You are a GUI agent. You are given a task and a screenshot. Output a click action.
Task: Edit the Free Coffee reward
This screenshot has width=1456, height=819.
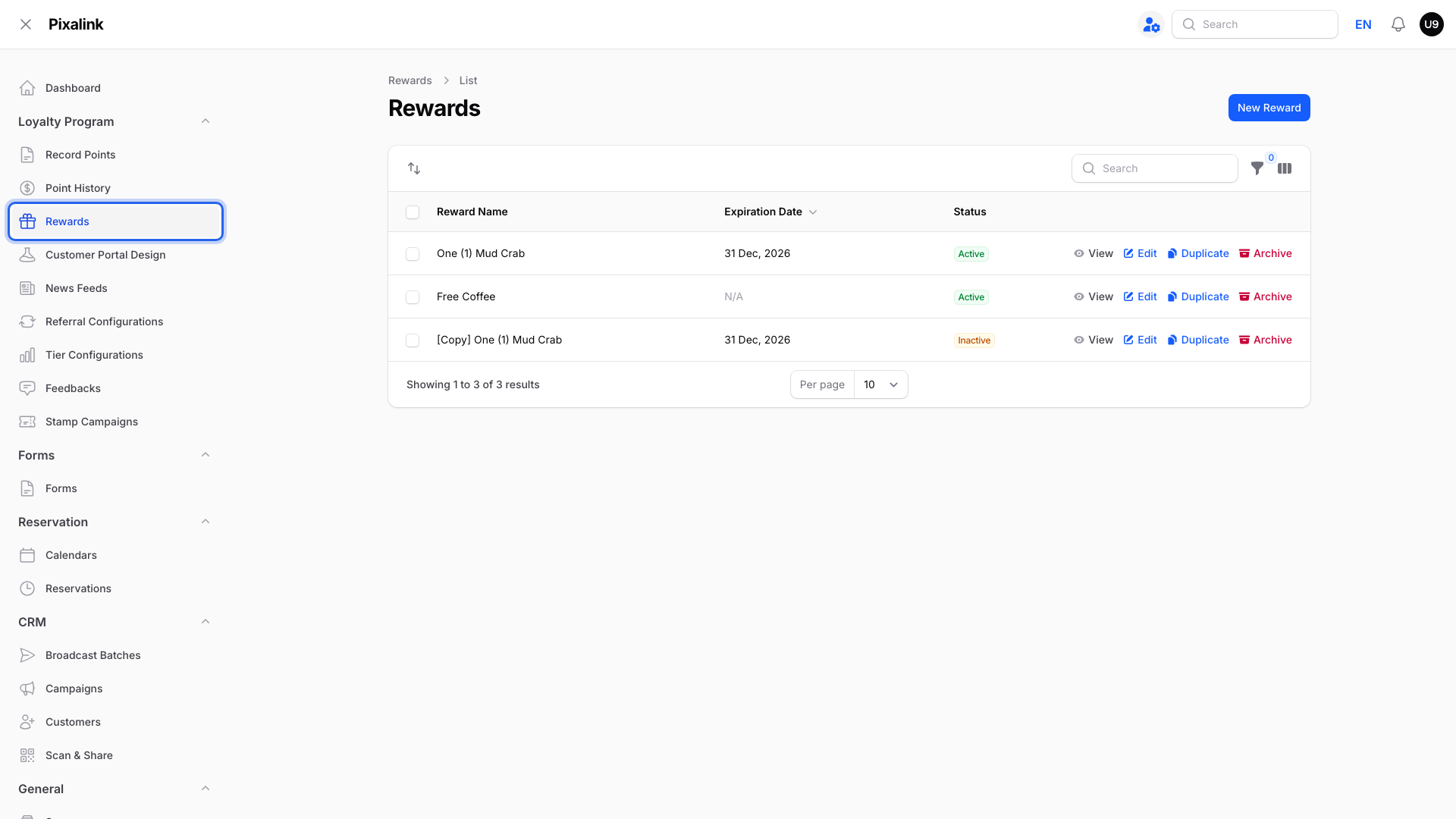[x=1140, y=297]
